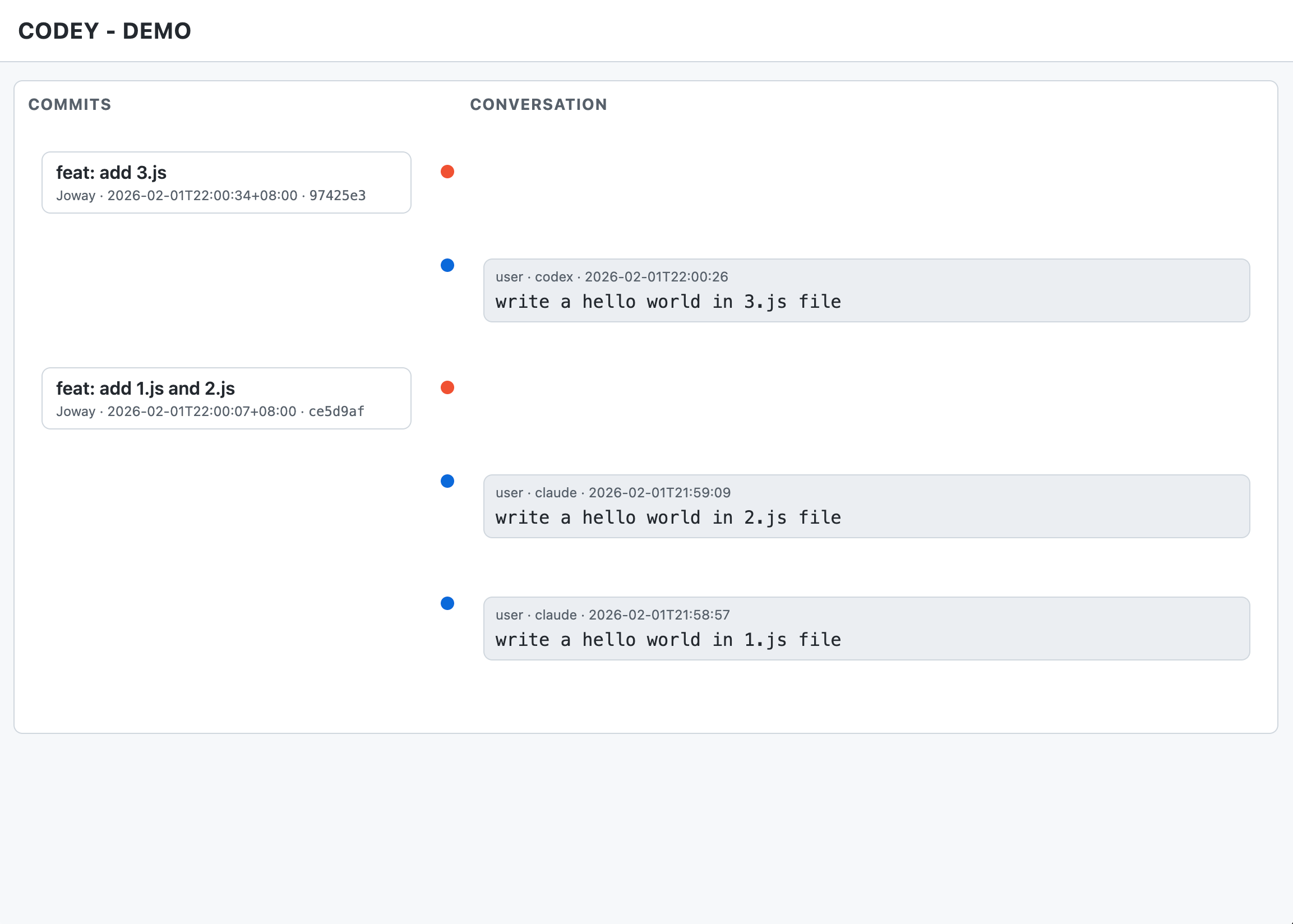Click red dot next to 1.js and 2.js commit

coord(447,387)
